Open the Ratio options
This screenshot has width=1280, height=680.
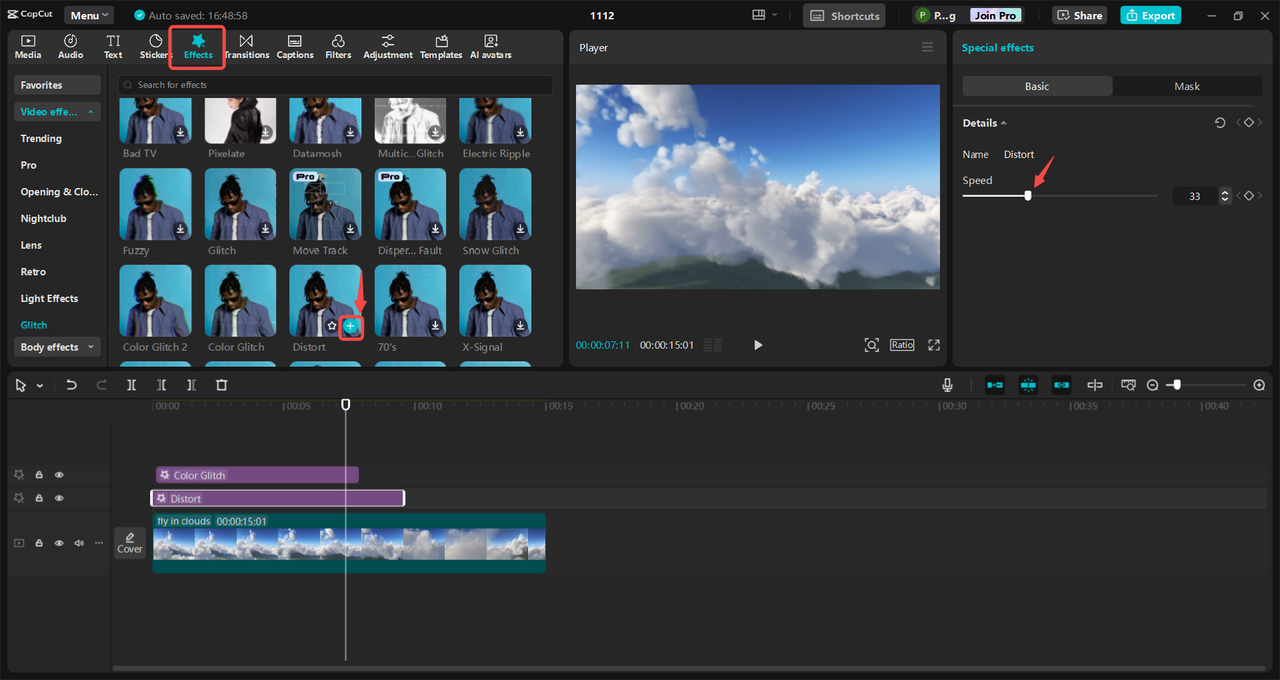[902, 344]
